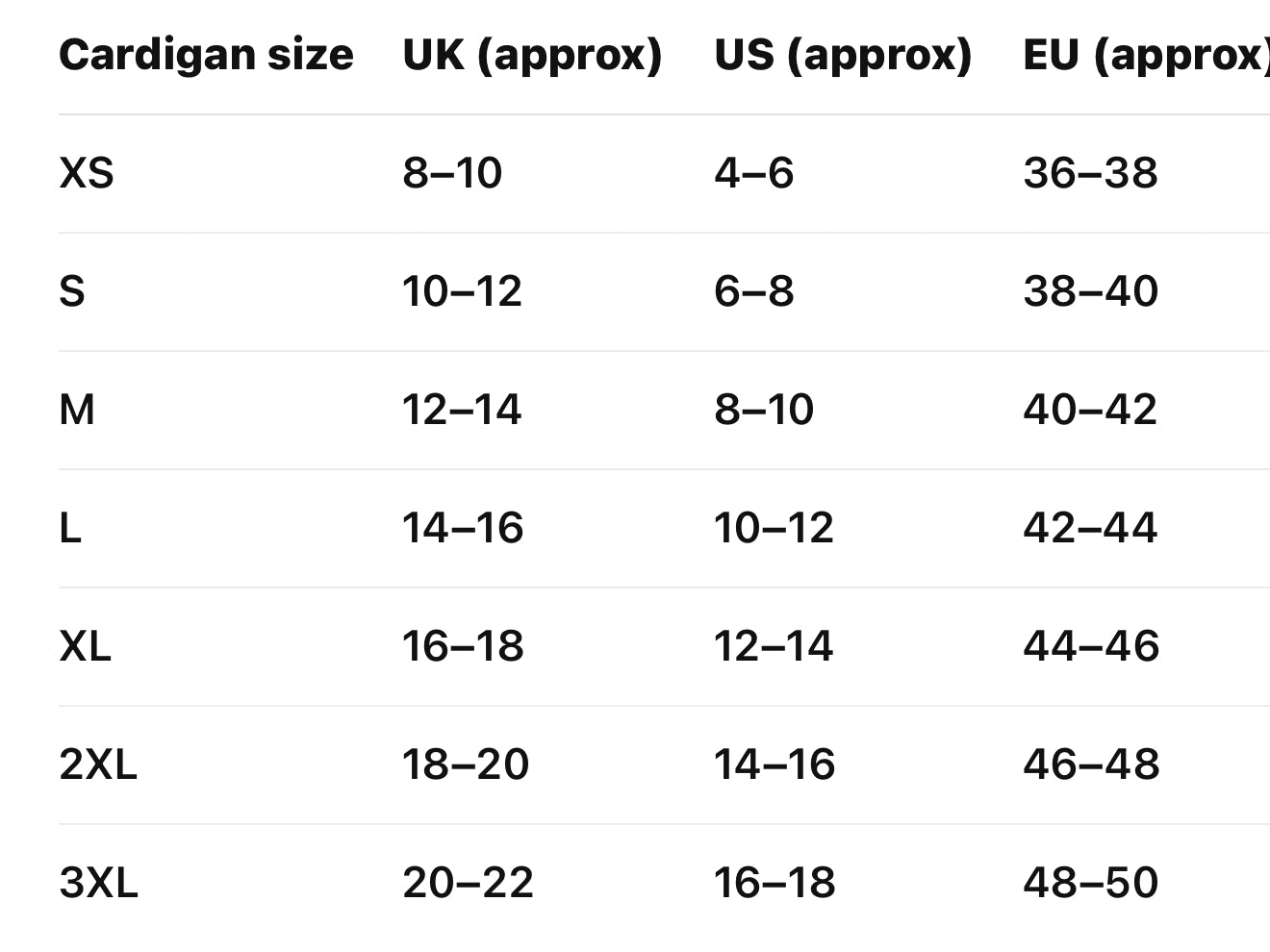
Task: Click the UK 18–20 cell
Action: (x=466, y=764)
